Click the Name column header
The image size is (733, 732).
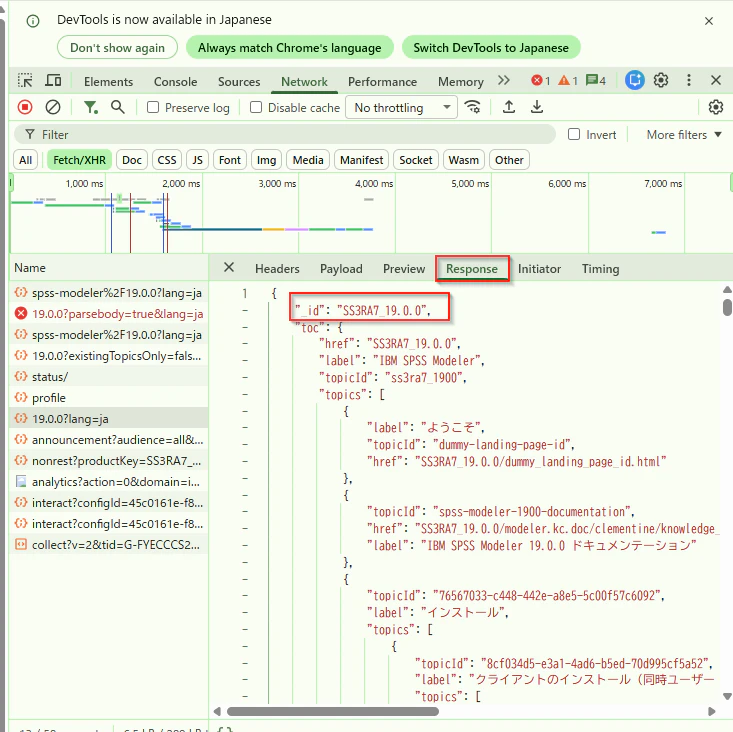tap(108, 268)
